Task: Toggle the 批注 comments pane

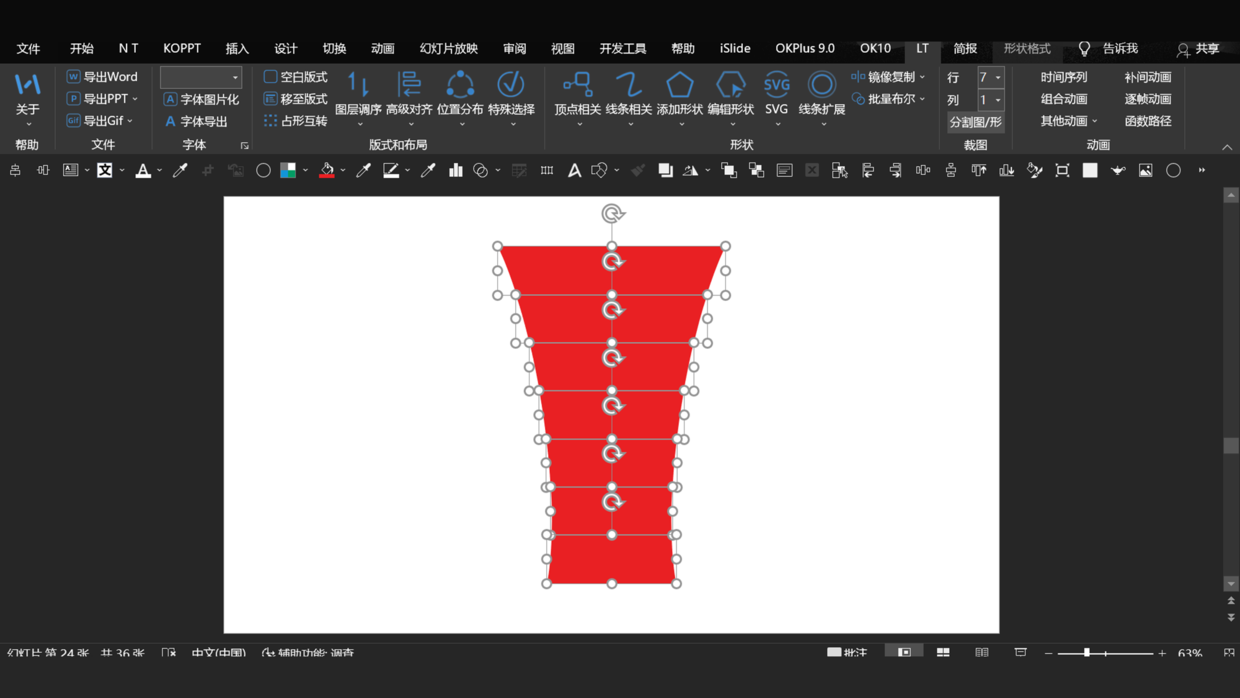Action: (846, 652)
